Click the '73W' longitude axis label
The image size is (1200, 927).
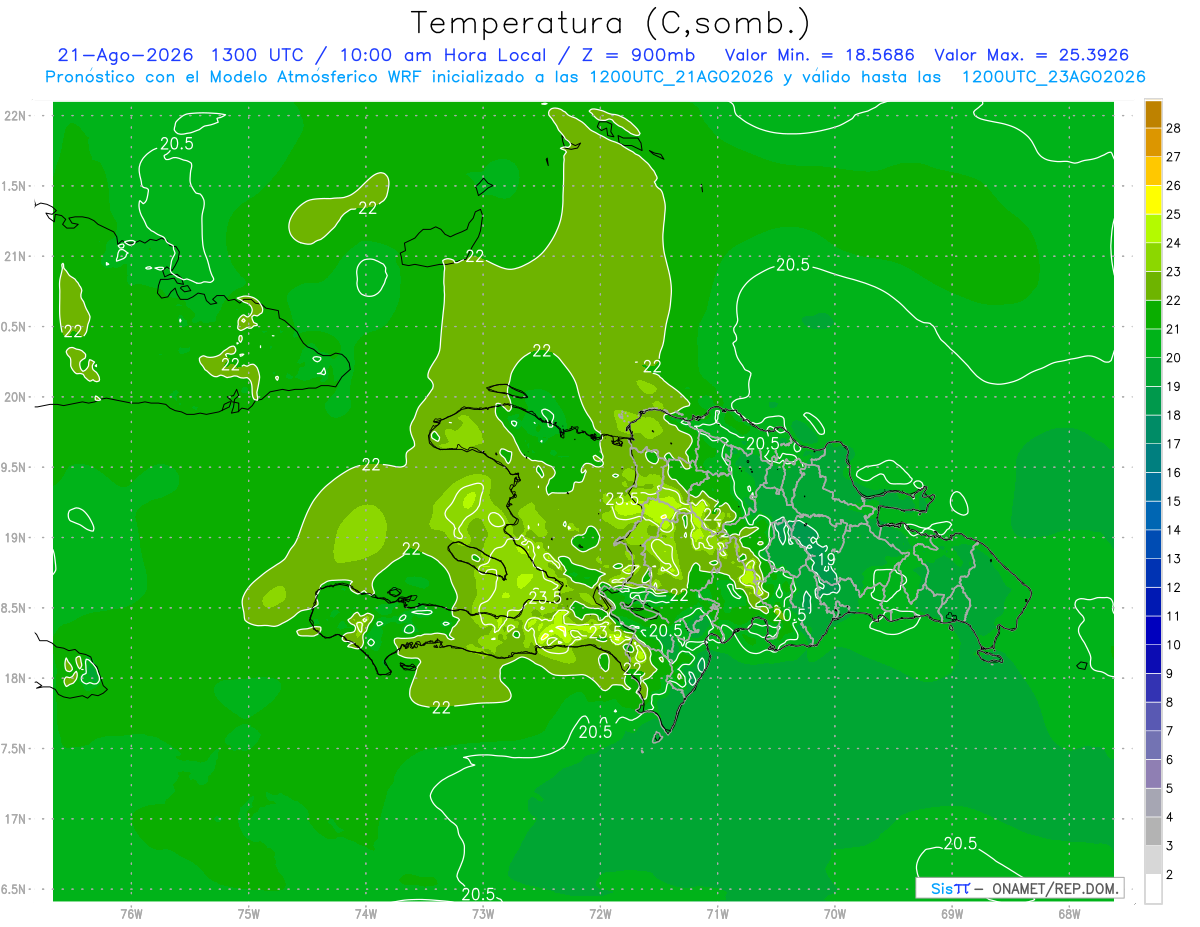(x=483, y=913)
